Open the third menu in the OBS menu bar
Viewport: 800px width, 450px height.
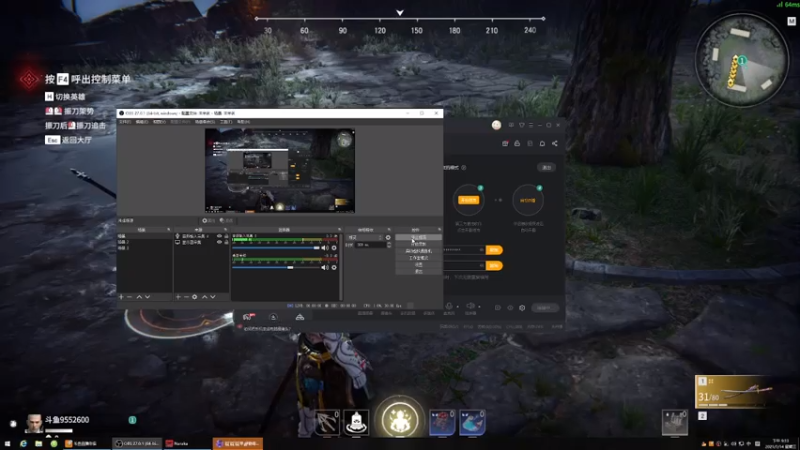[159, 122]
